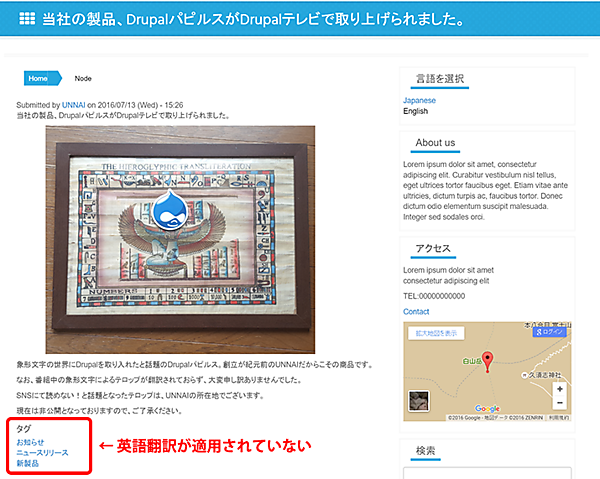The image size is (600, 479).
Task: Click the red map location pin
Action: [487, 362]
